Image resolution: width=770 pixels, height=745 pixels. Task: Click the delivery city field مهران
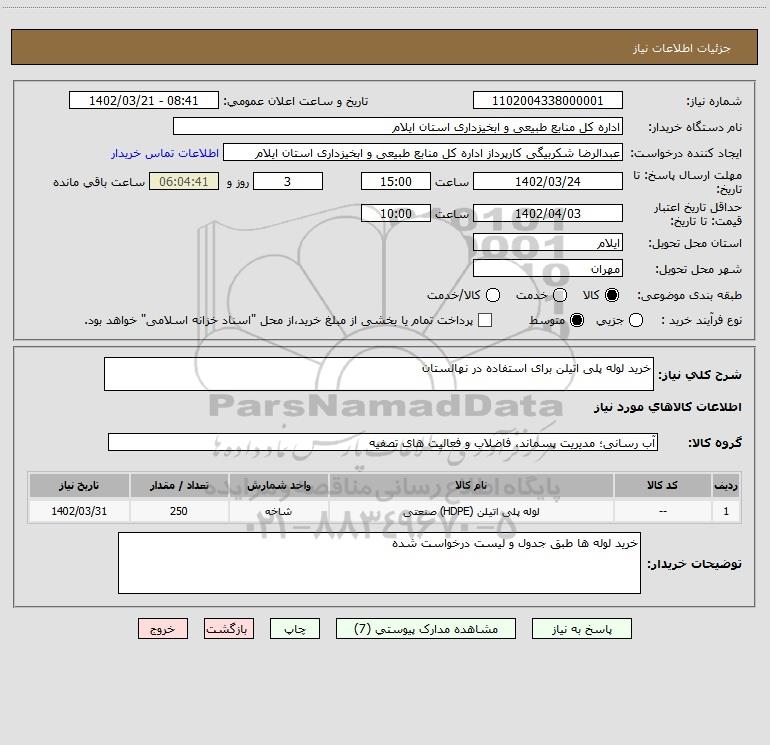[x=548, y=269]
